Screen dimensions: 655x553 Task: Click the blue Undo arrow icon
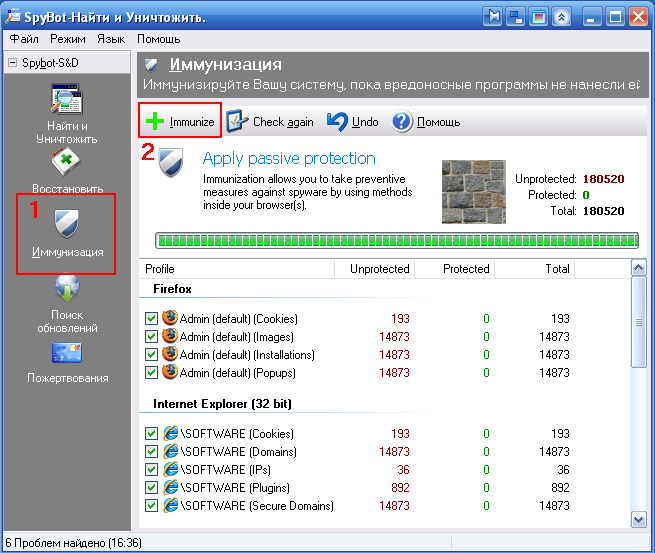[337, 122]
